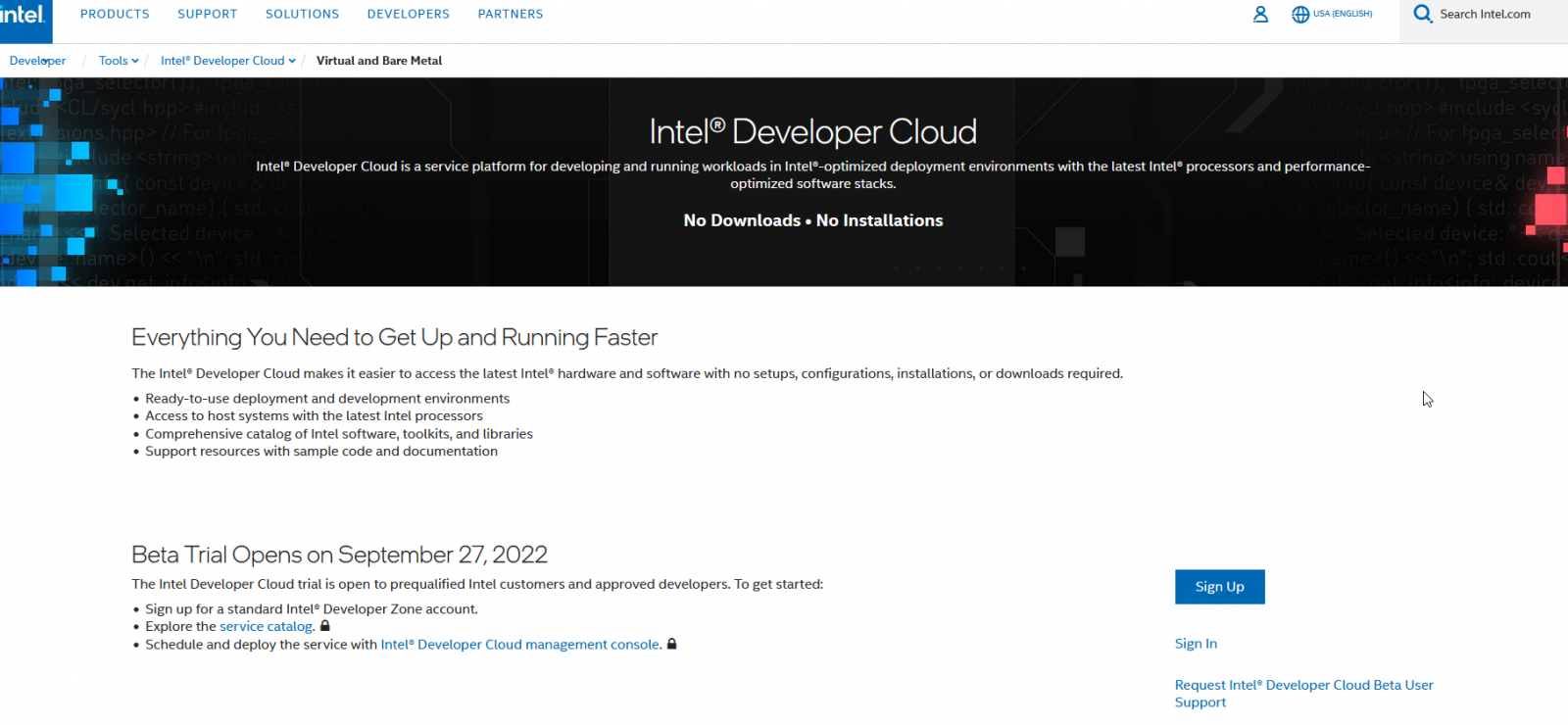
Task: Follow the Sign In link
Action: (x=1196, y=644)
